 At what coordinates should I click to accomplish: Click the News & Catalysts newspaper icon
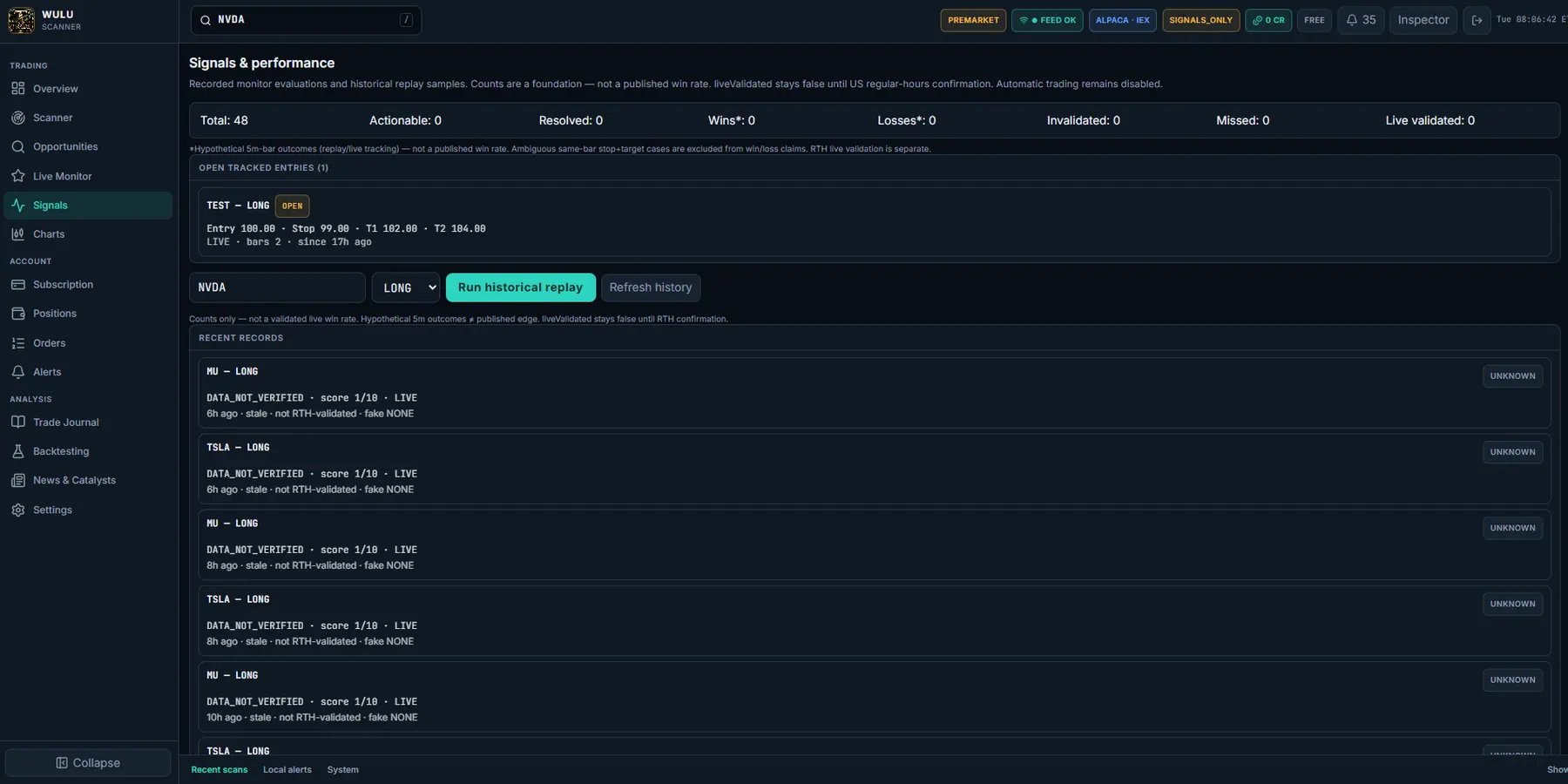click(x=18, y=480)
